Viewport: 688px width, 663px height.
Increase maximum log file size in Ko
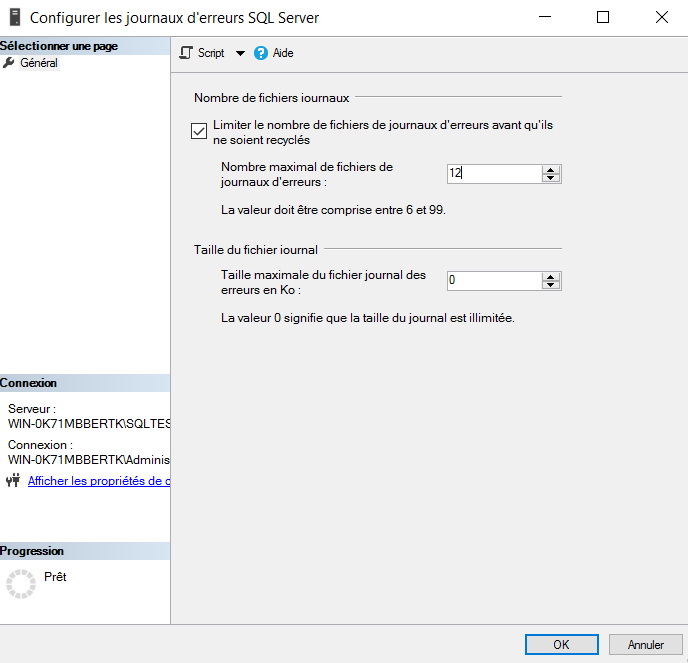click(551, 276)
